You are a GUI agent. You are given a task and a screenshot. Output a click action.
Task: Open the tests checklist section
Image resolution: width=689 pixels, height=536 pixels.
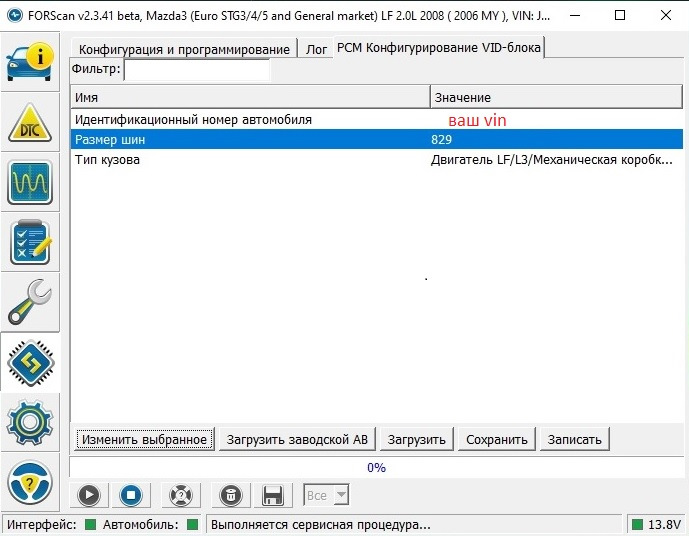click(x=30, y=242)
